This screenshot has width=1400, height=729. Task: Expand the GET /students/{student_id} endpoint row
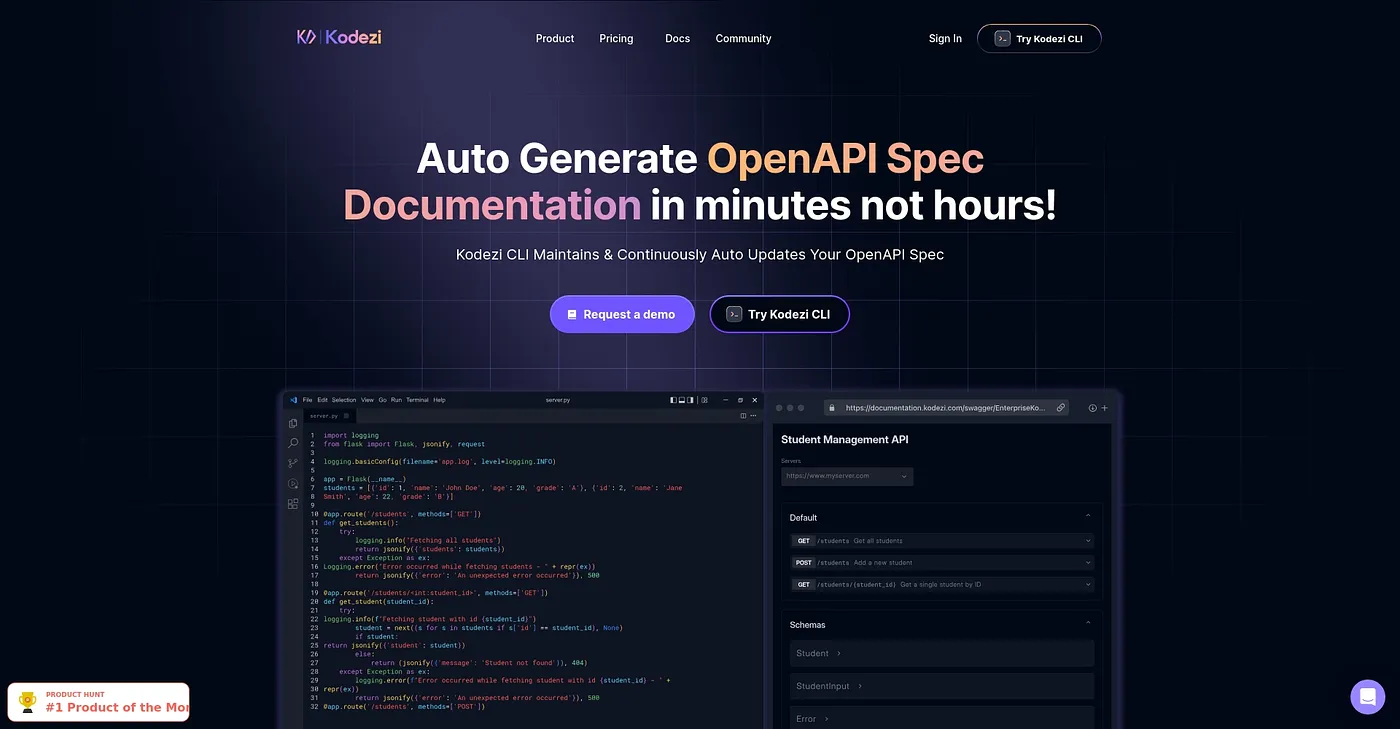(x=941, y=584)
